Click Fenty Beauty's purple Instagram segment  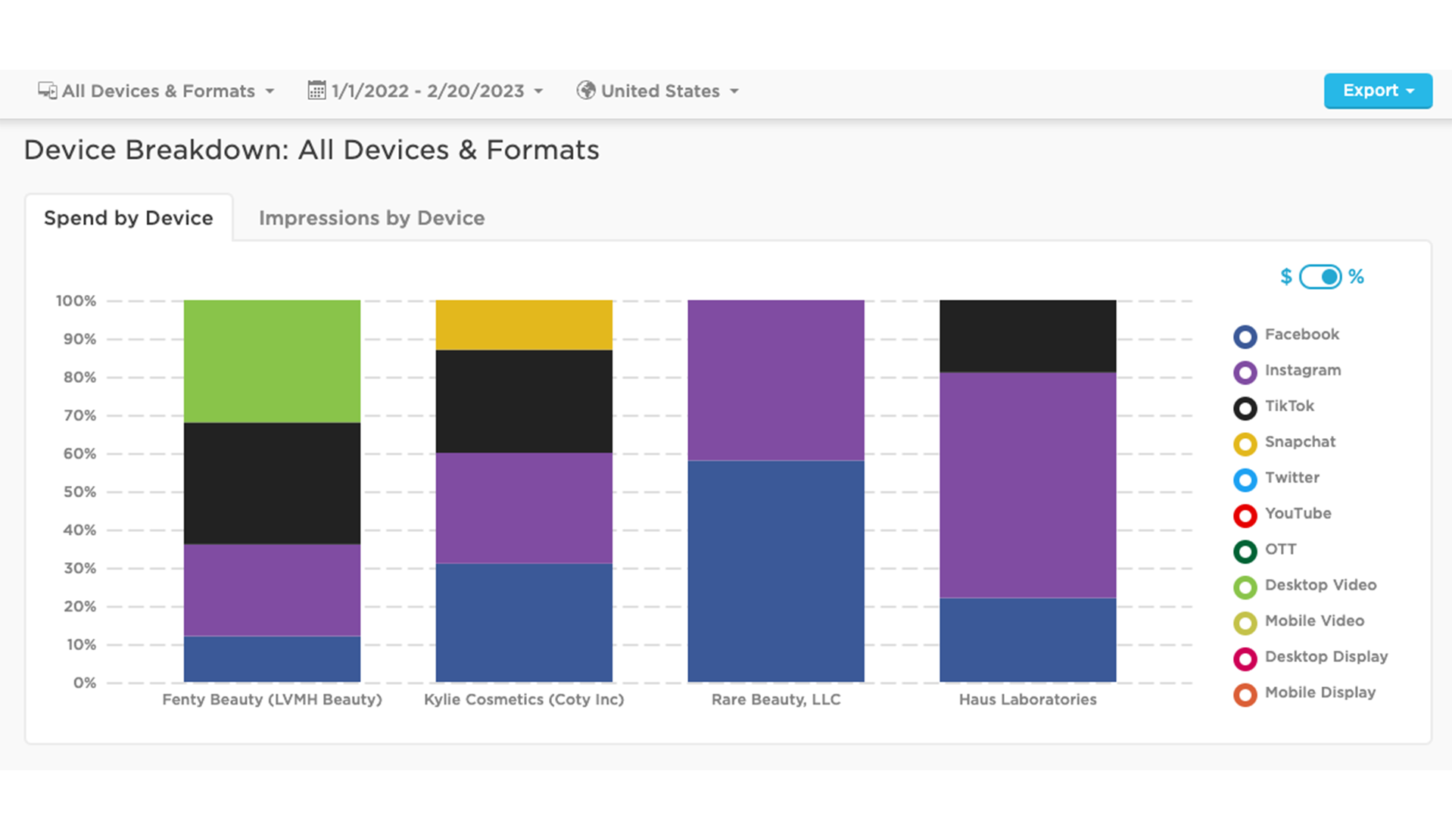[x=272, y=590]
